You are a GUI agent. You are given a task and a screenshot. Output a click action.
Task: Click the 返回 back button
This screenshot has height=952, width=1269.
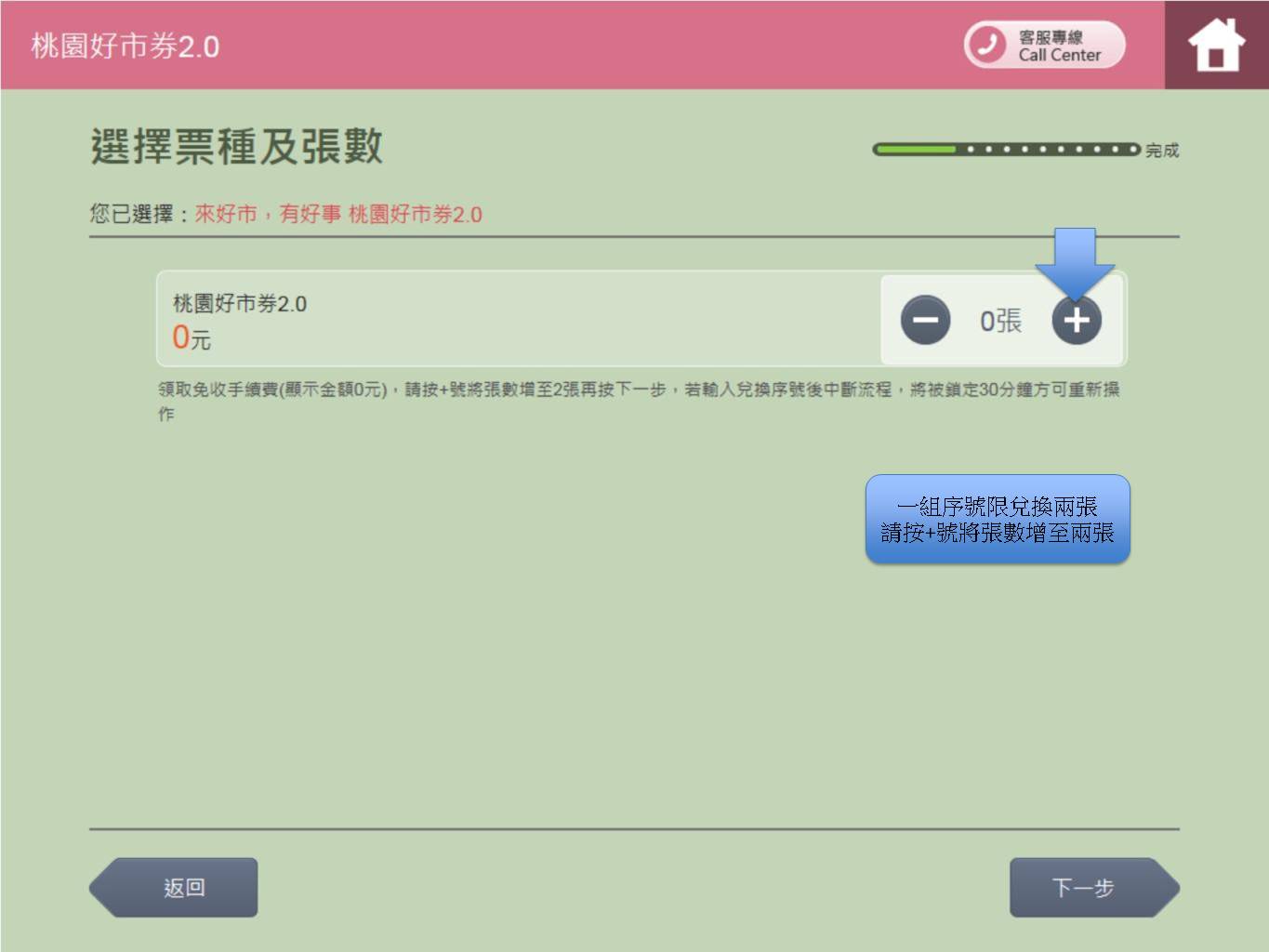174,888
